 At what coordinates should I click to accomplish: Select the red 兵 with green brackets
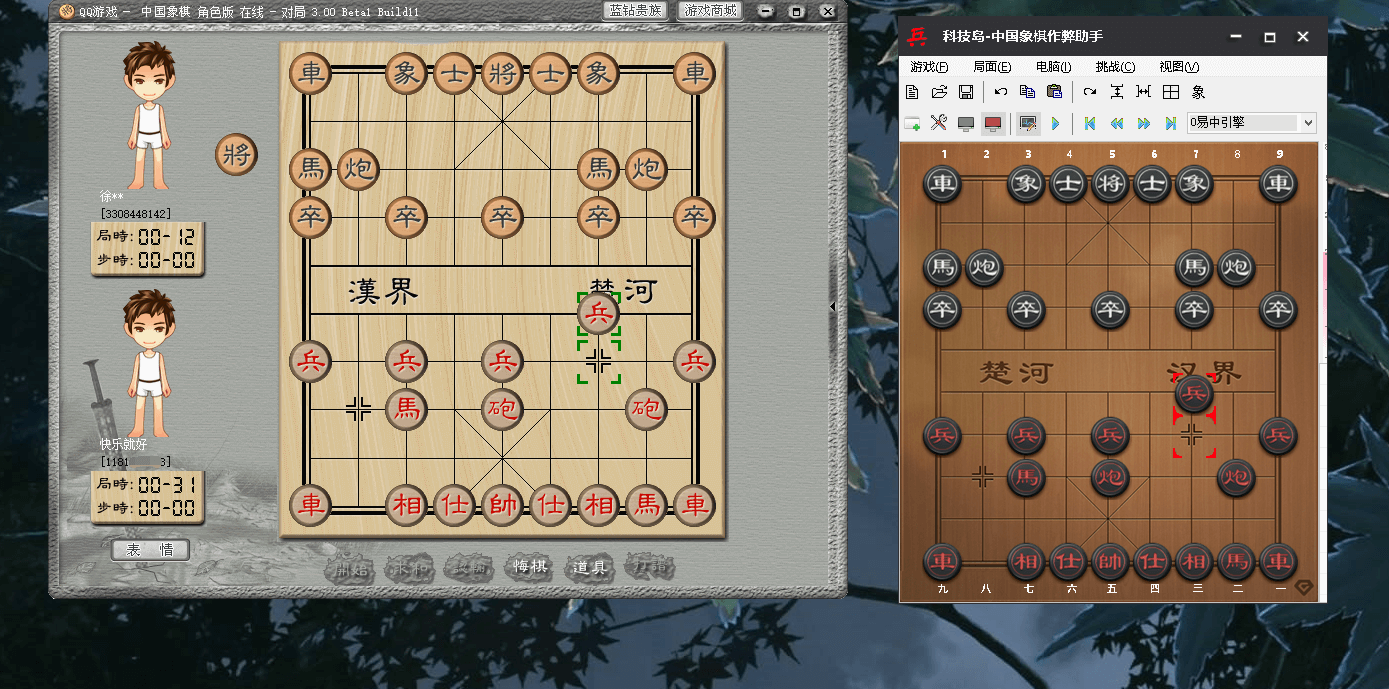tap(599, 314)
